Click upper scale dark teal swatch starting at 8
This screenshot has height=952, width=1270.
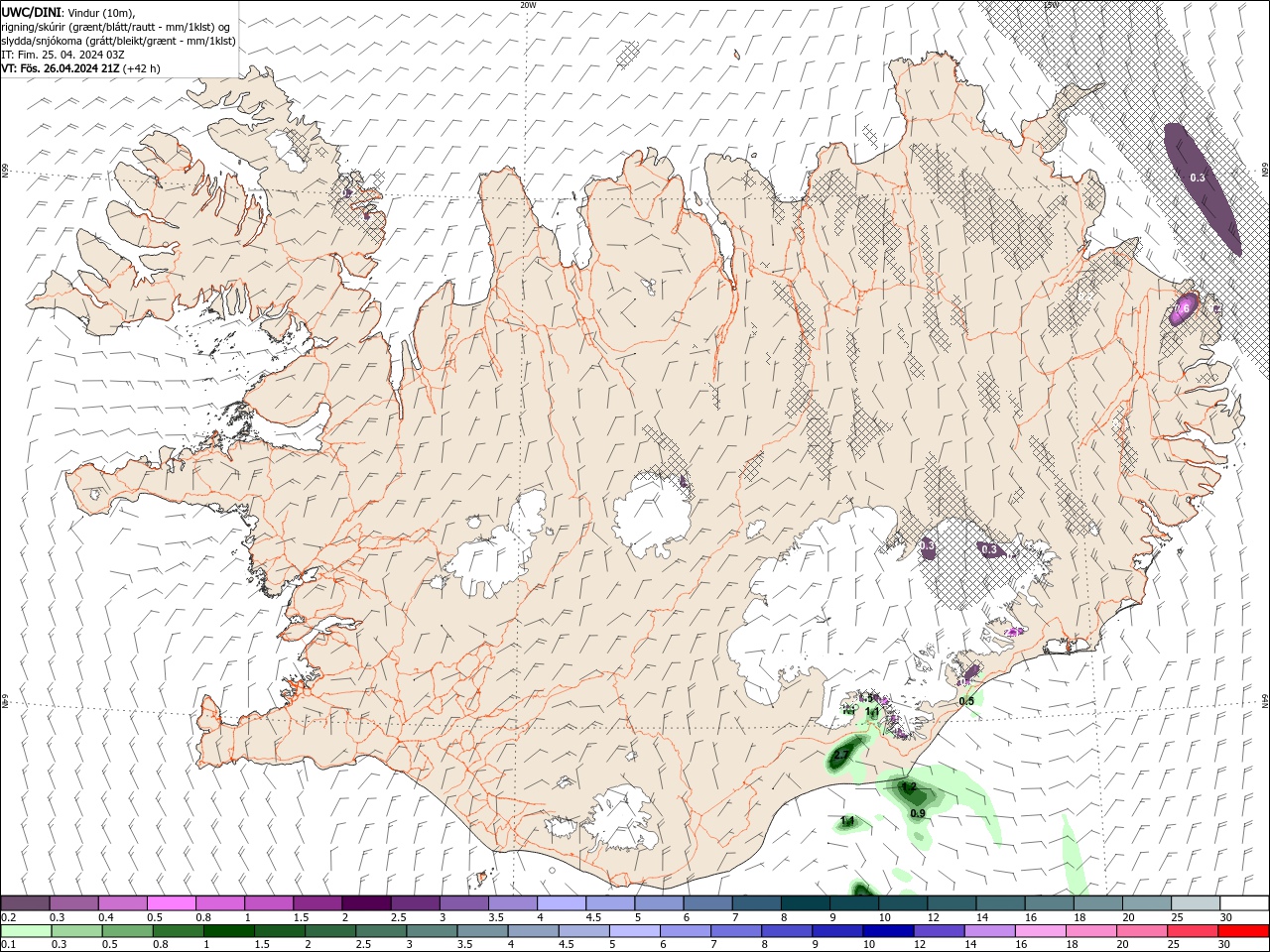click(805, 902)
